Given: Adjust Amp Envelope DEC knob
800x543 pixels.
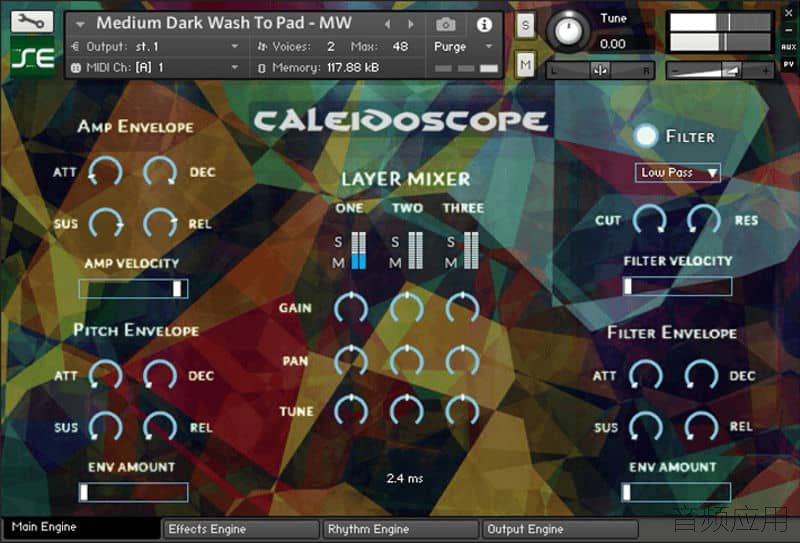Looking at the screenshot, I should [x=160, y=171].
